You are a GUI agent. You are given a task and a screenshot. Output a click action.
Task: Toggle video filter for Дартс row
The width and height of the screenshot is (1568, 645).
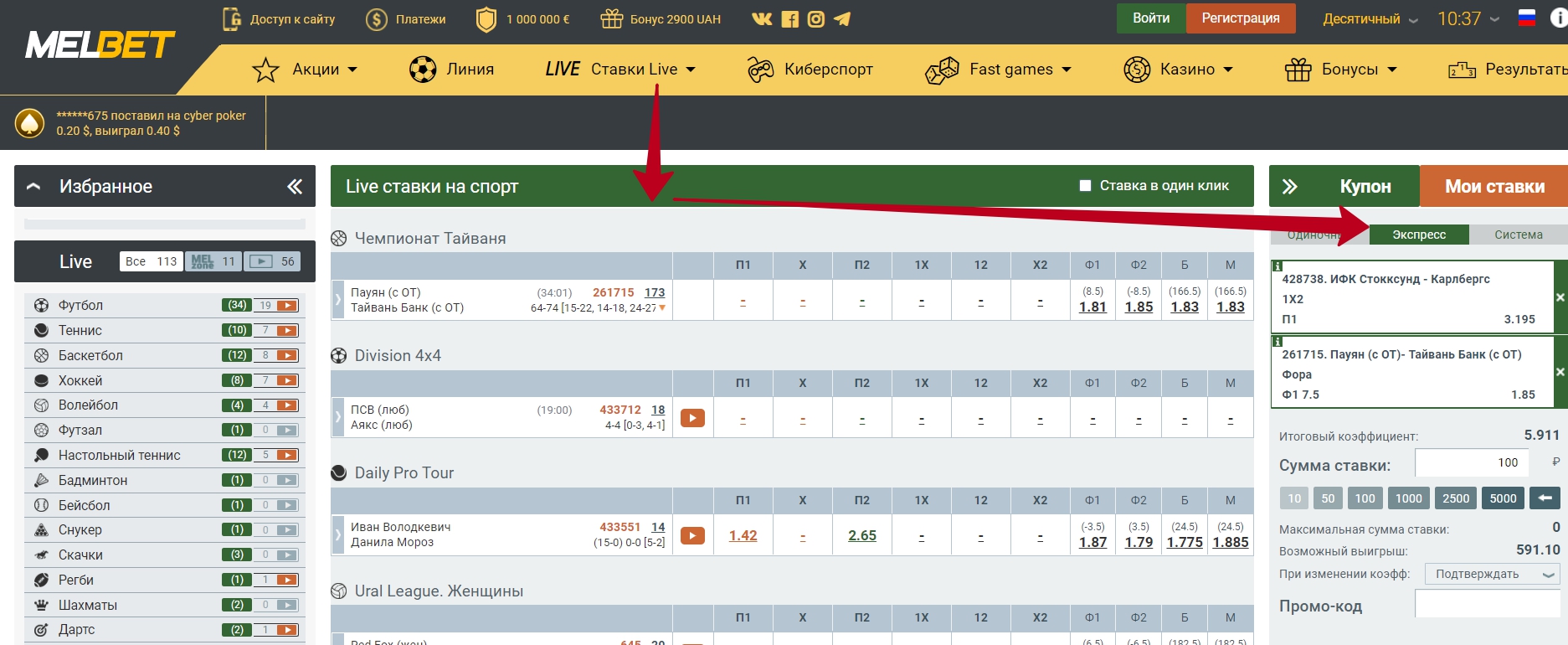click(287, 630)
